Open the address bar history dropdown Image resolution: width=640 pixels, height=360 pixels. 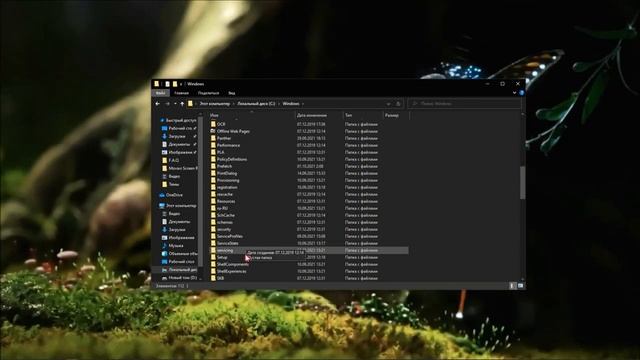click(388, 104)
